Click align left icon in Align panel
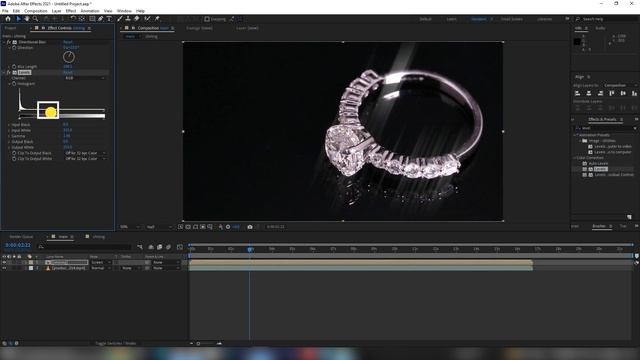The height and width of the screenshot is (360, 640). [x=578, y=93]
